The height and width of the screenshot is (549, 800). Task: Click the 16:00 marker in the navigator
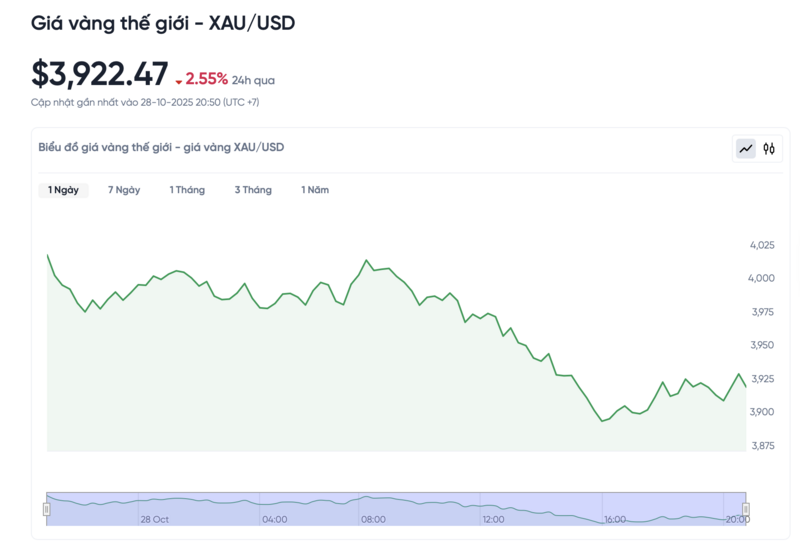615,520
